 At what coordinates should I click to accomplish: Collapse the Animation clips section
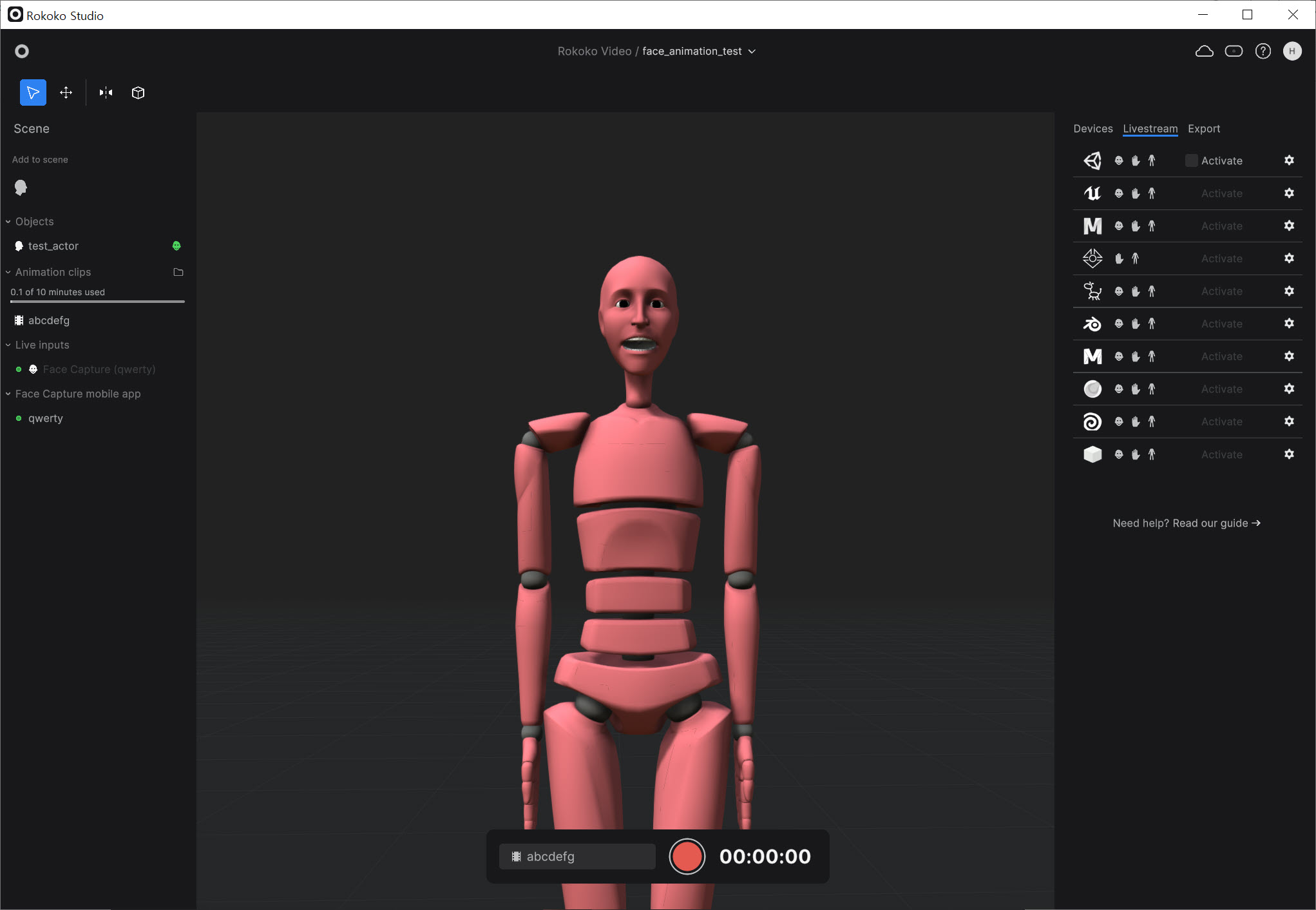[x=8, y=272]
